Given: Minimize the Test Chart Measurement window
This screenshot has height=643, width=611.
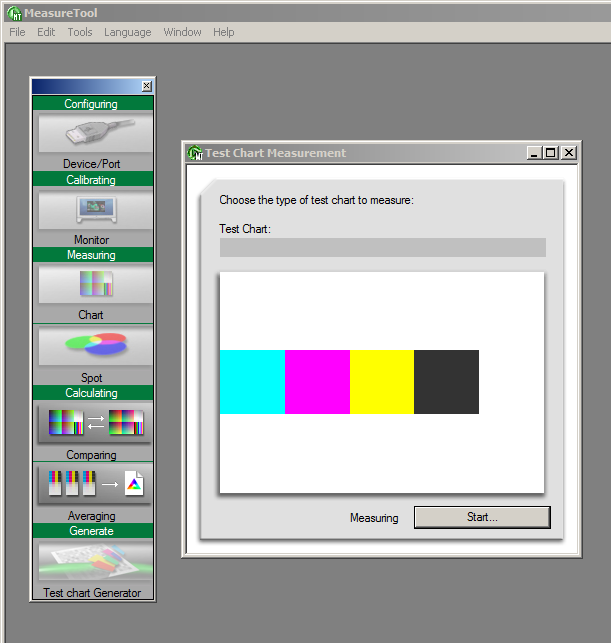Looking at the screenshot, I should pos(534,153).
